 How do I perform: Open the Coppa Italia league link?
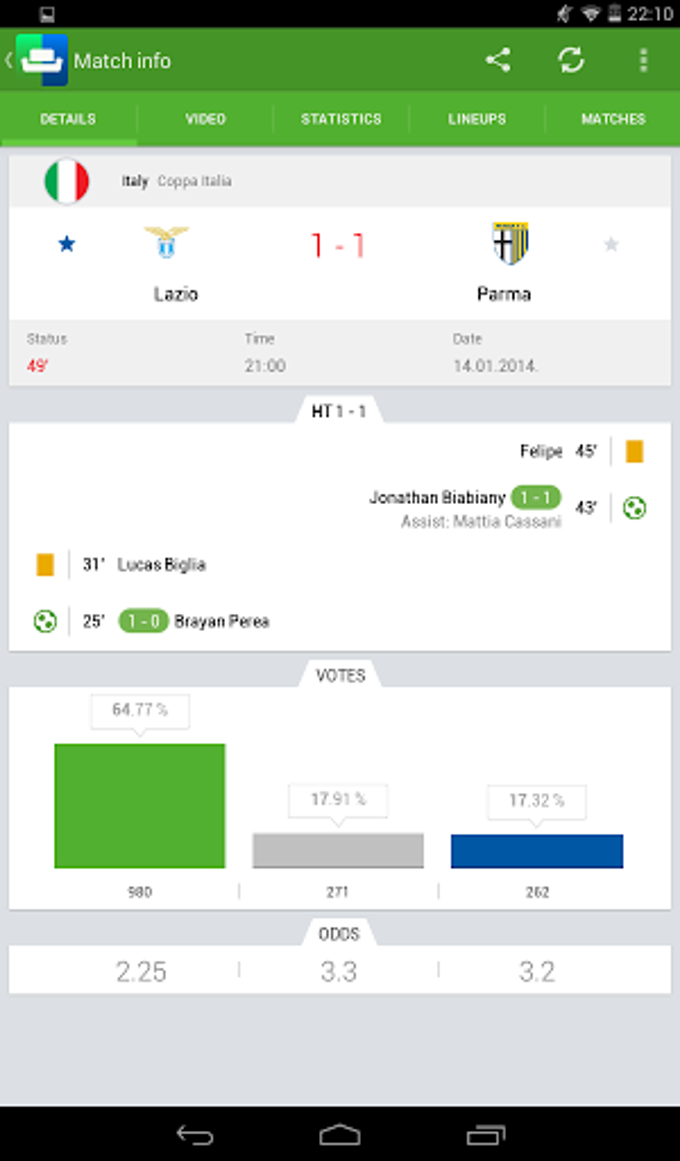[x=194, y=181]
